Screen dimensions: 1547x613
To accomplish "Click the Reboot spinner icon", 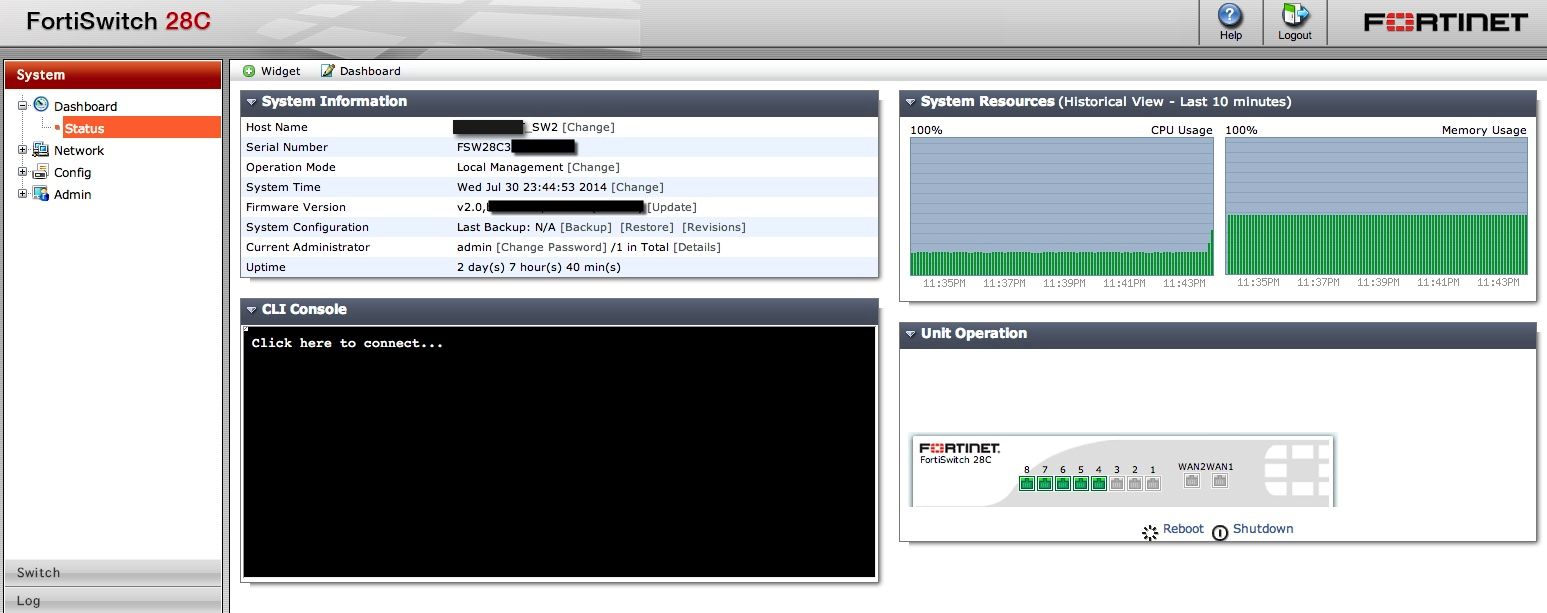I will pyautogui.click(x=1150, y=532).
